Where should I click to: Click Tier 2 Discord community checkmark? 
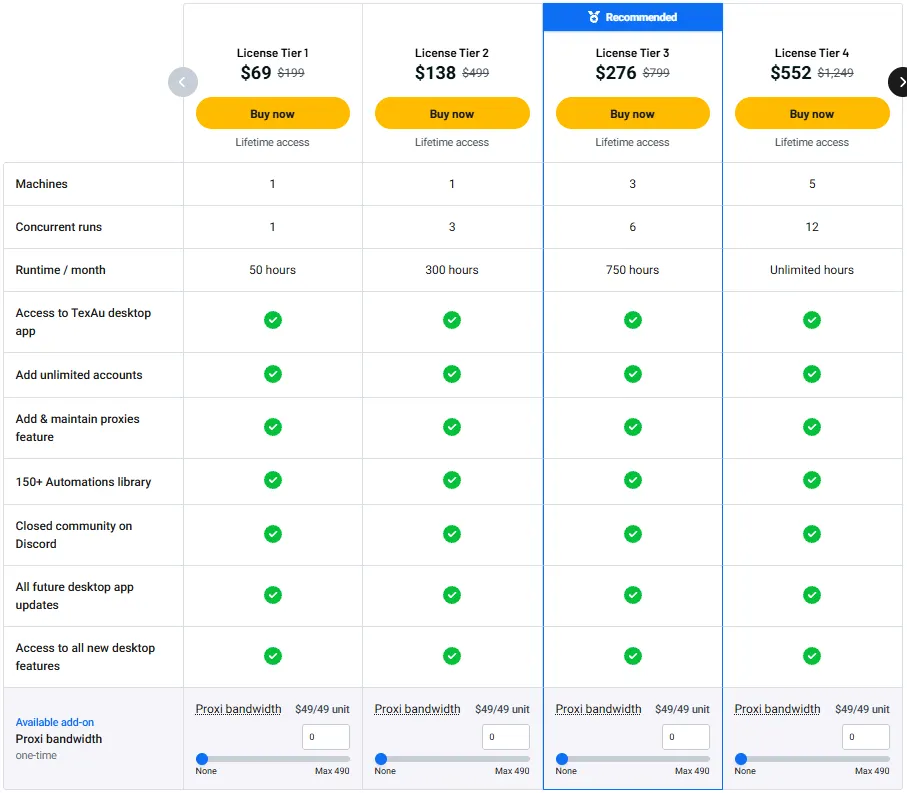coord(452,534)
